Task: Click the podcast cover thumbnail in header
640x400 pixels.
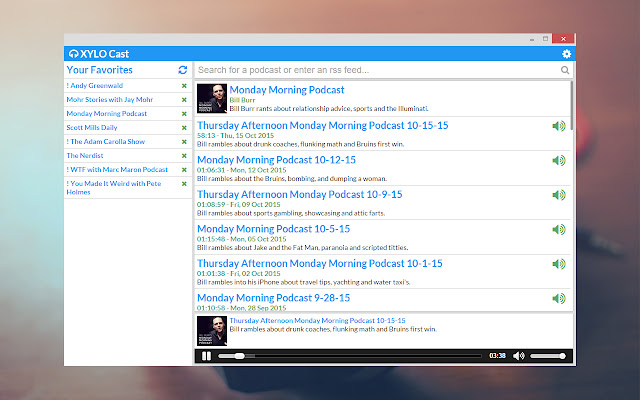Action: [x=212, y=98]
